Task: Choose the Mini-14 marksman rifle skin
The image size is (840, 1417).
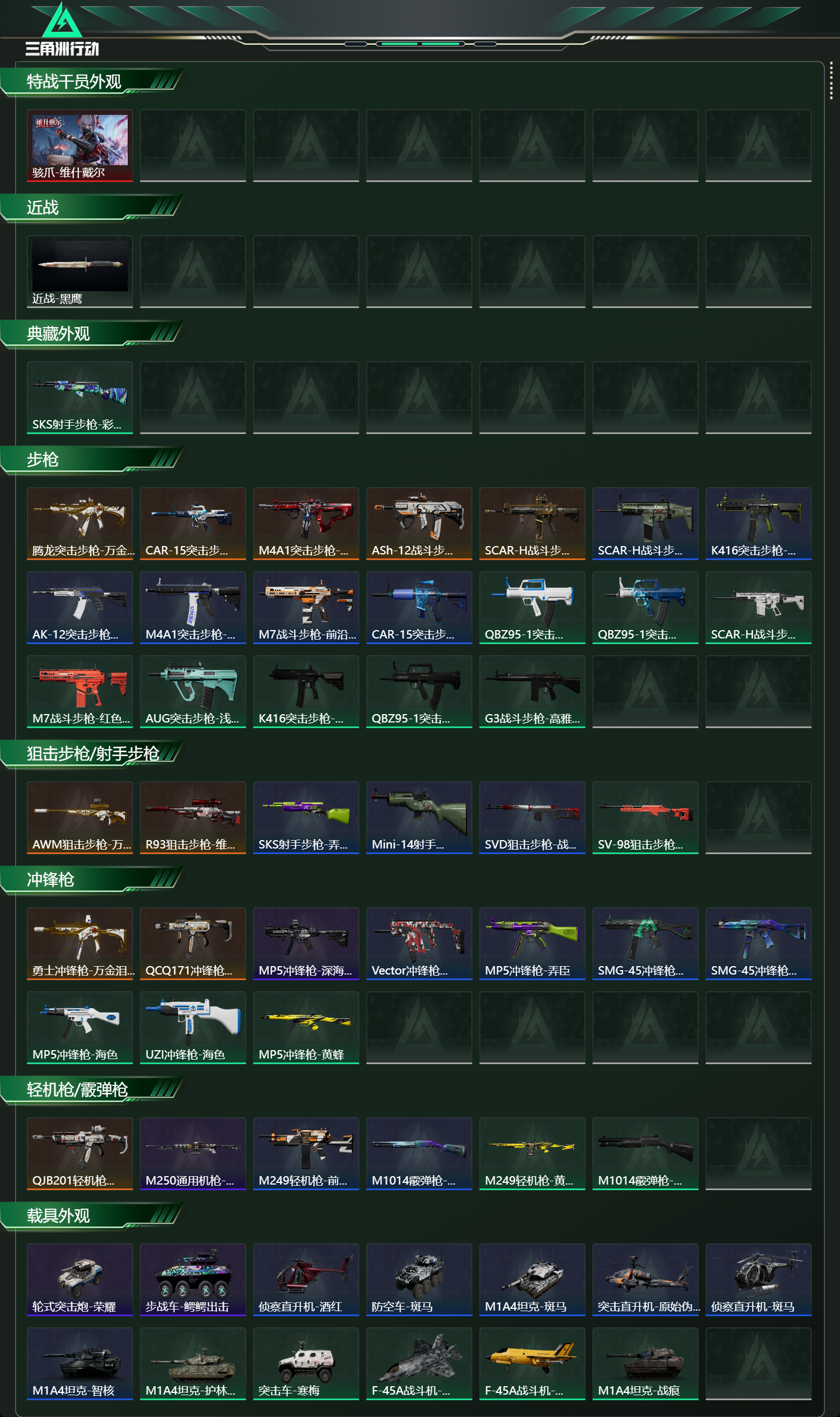Action: (x=419, y=818)
